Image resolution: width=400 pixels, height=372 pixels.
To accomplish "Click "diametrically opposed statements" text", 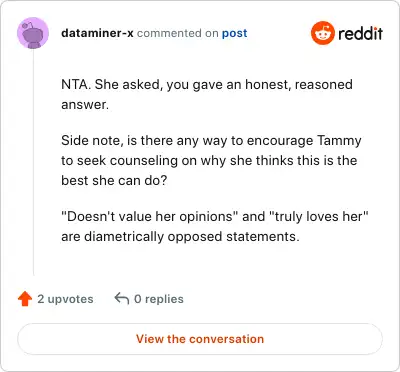I will [192, 237].
